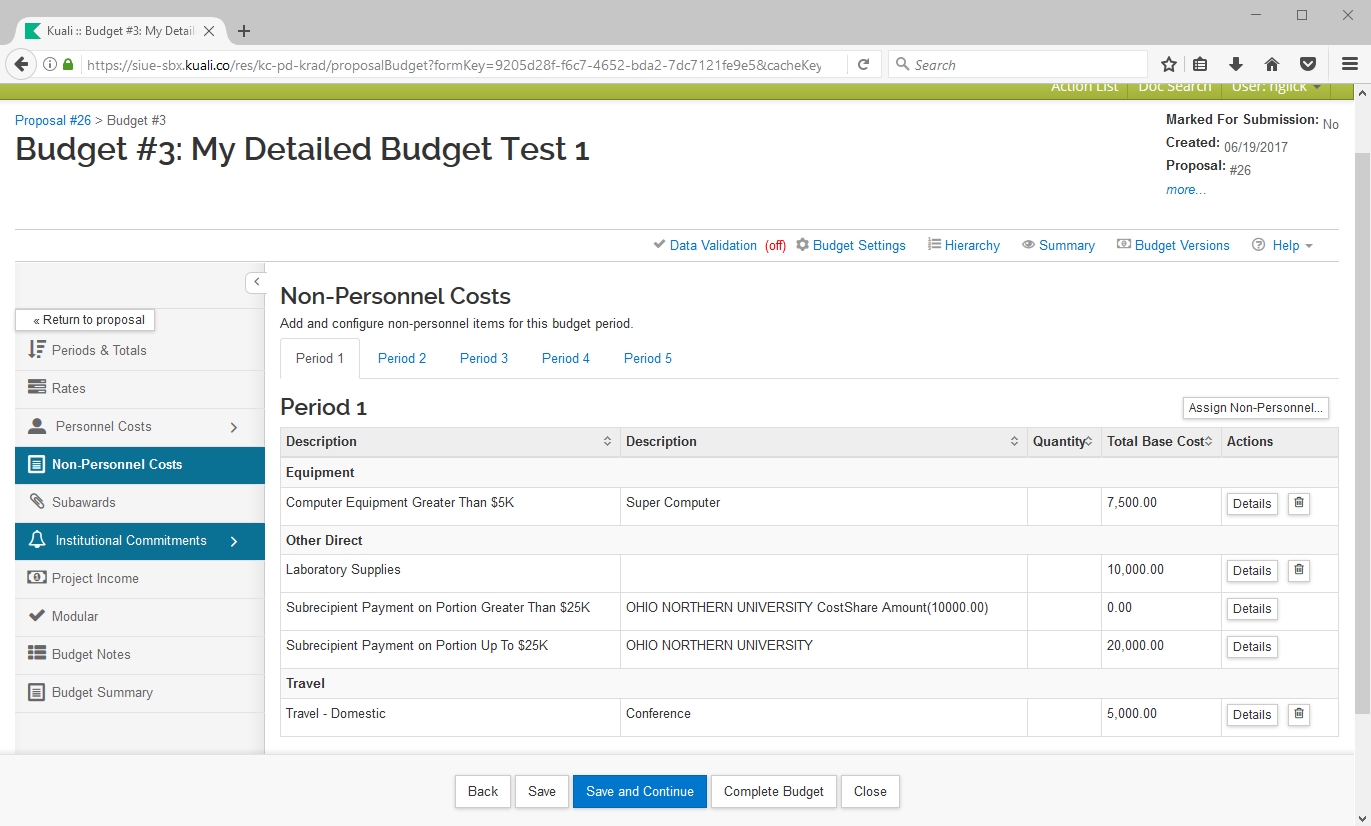The width and height of the screenshot is (1371, 826).
Task: Open Budget Summary in sidebar
Action: (102, 692)
